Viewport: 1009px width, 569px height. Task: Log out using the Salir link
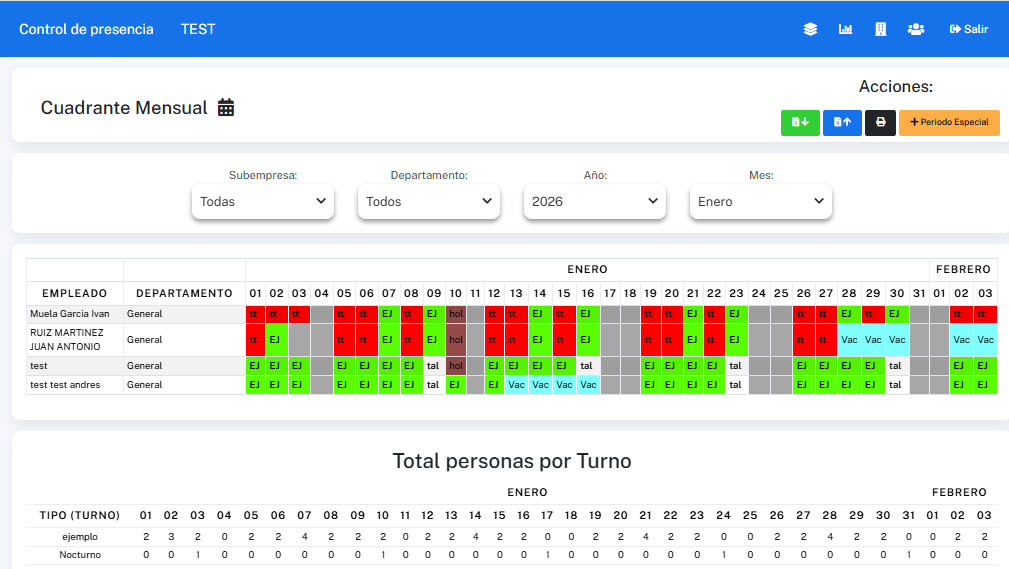[x=968, y=29]
